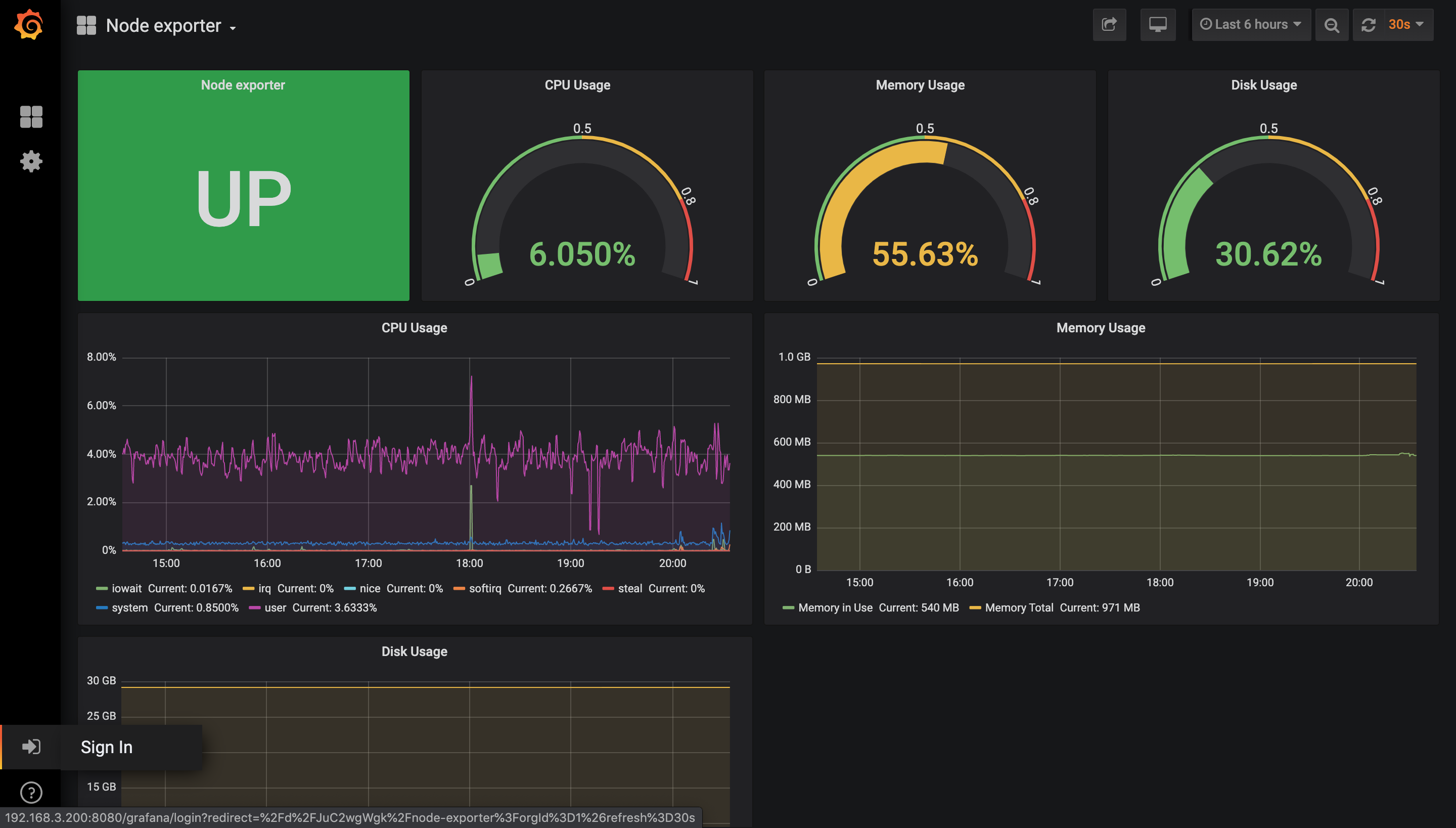Click the Sign In menu entry
Viewport: 1456px width, 828px height.
point(106,747)
